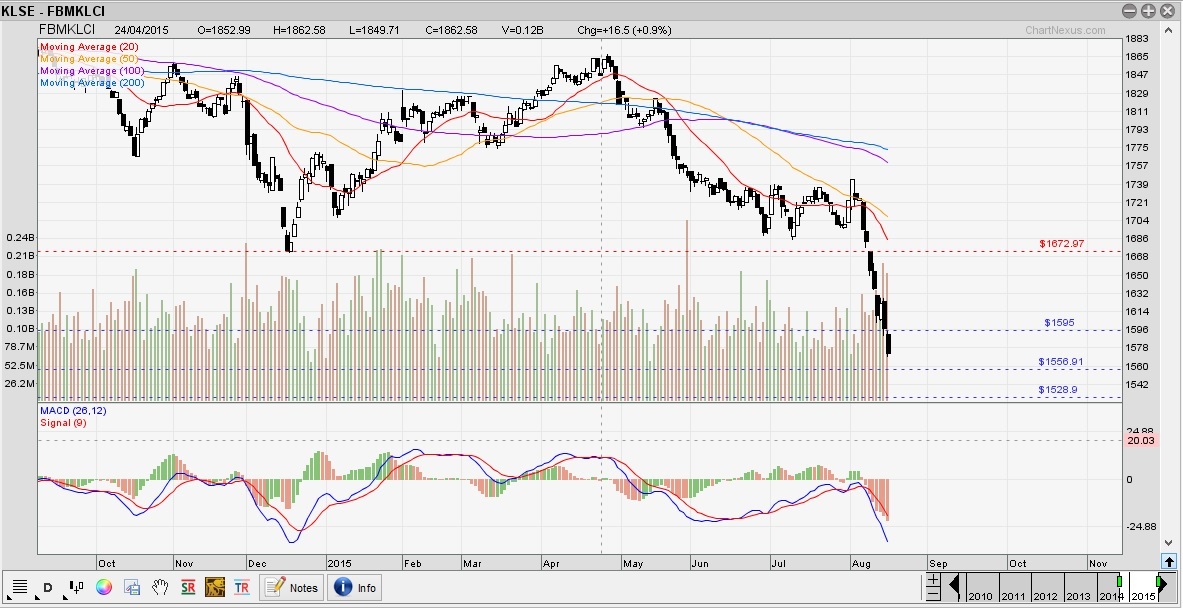Click the L=1849.71 low value
The image size is (1183, 608).
(374, 30)
